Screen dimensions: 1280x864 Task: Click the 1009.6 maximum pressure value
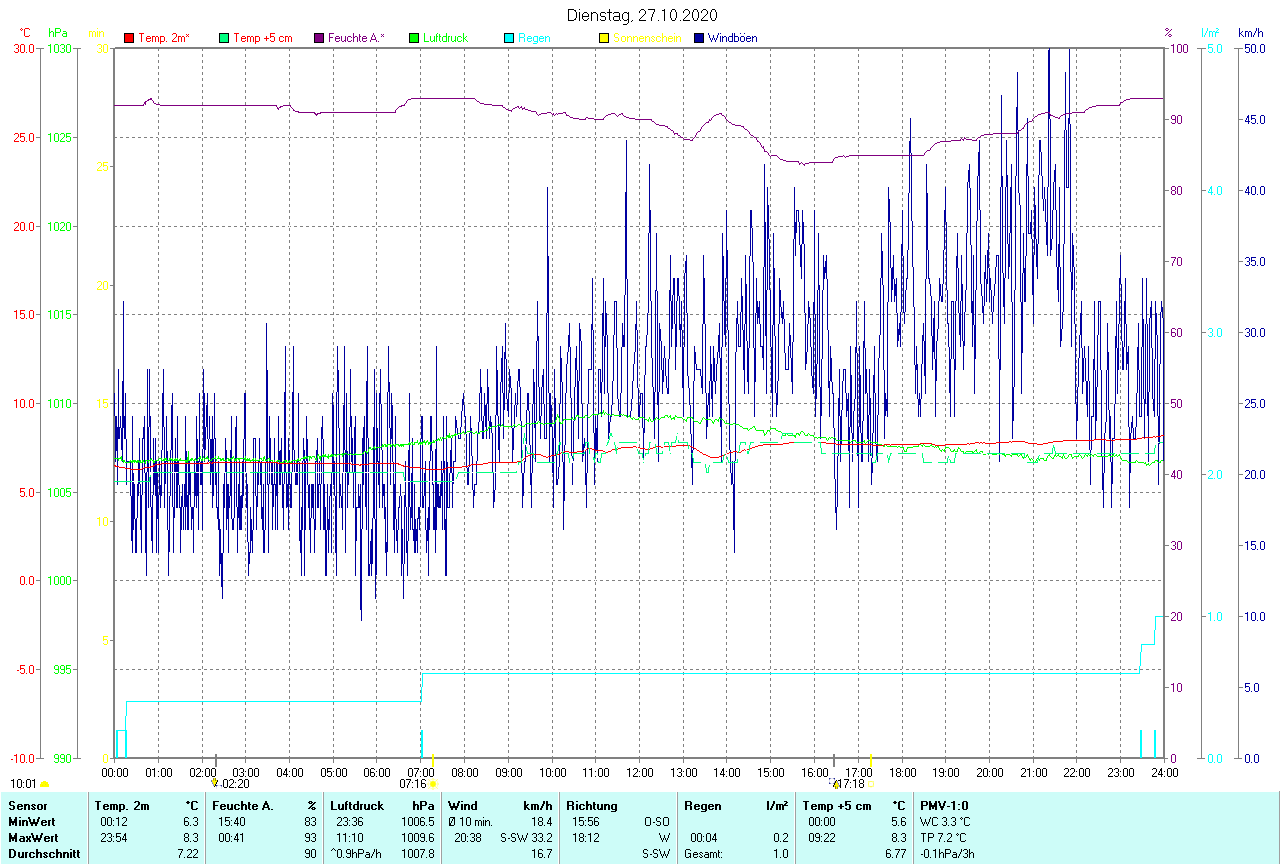pyautogui.click(x=417, y=838)
